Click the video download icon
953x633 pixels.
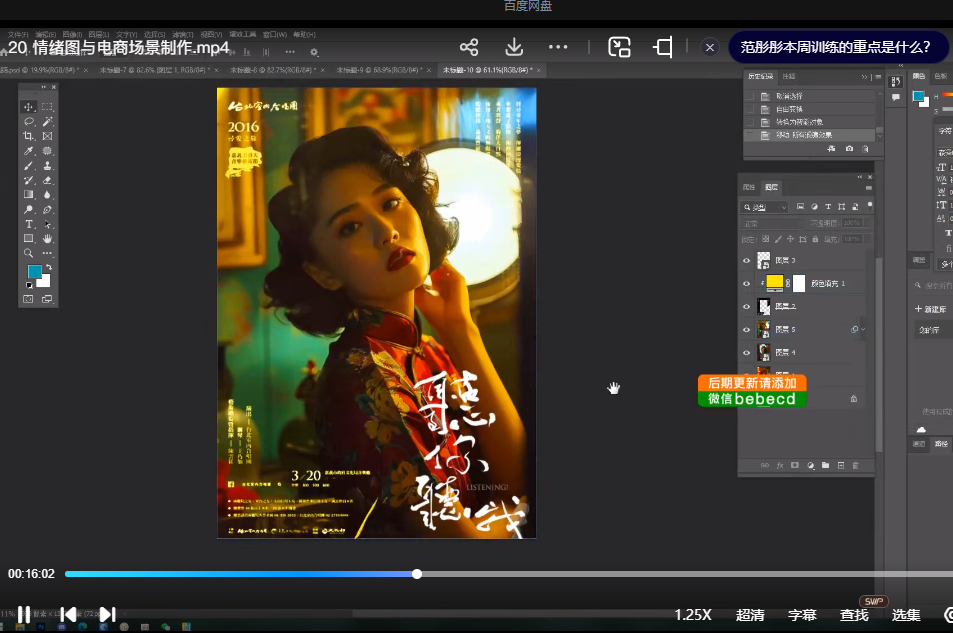tap(514, 47)
